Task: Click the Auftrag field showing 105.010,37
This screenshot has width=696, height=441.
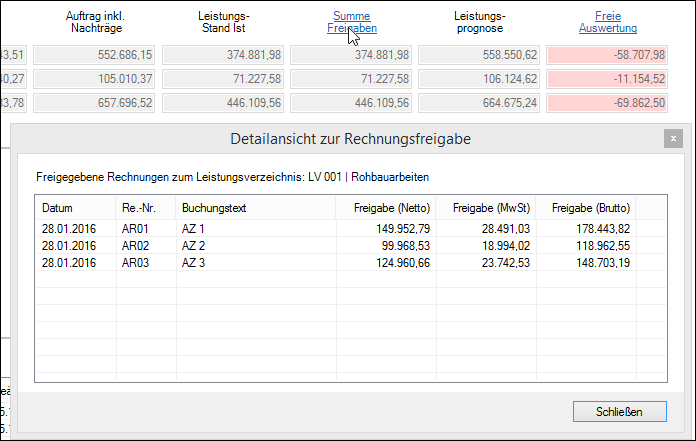Action: pos(94,79)
